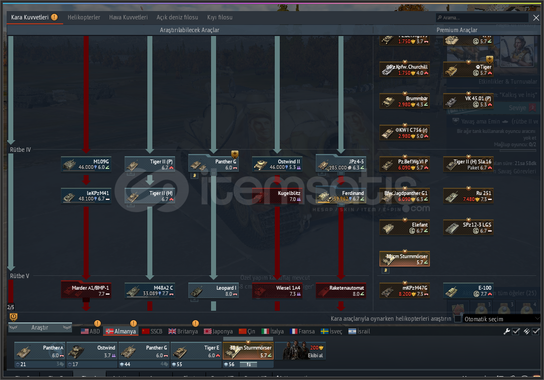The width and height of the screenshot is (544, 380).
Task: Click the Araştır research button
Action: tap(40, 328)
